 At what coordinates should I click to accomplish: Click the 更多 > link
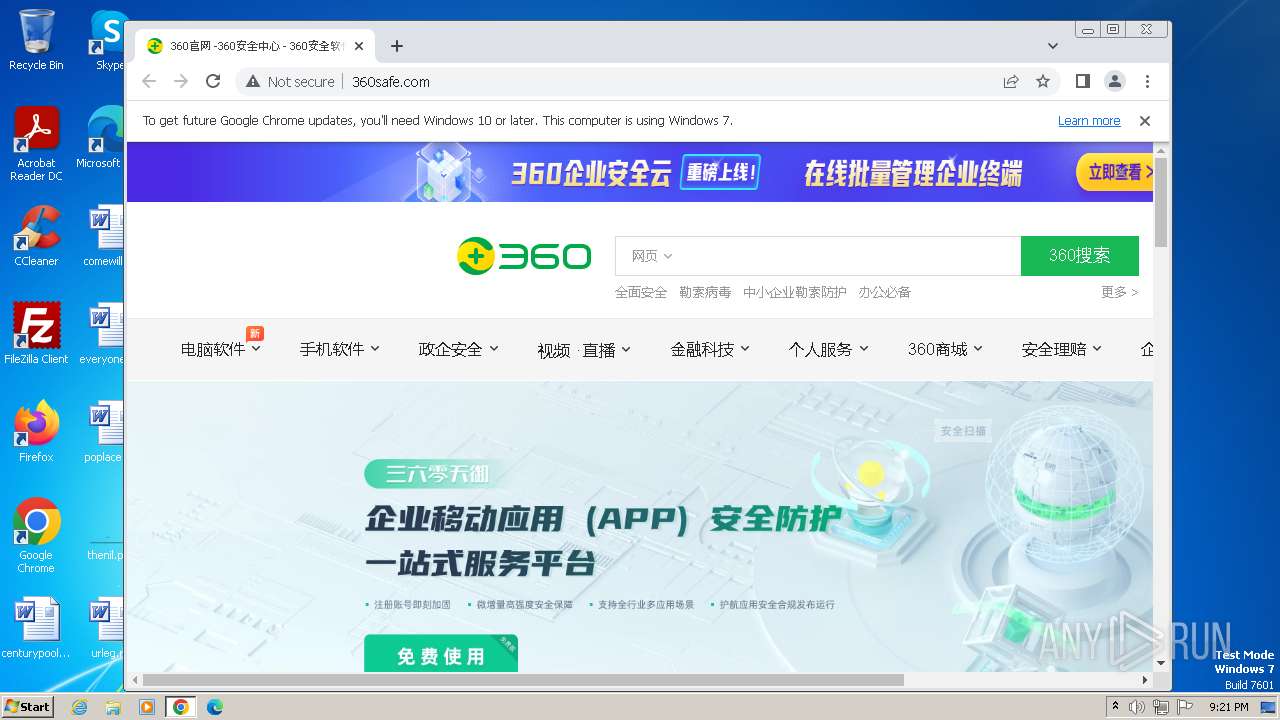click(1120, 292)
